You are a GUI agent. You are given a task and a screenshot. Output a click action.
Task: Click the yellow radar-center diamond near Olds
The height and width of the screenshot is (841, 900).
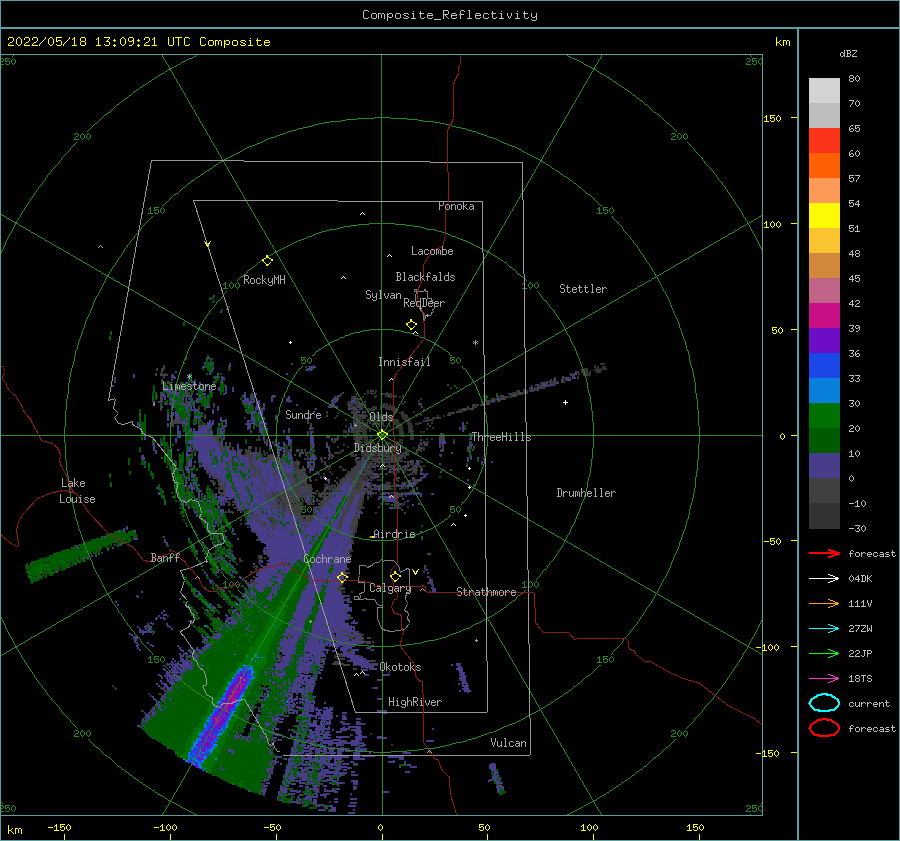click(382, 435)
